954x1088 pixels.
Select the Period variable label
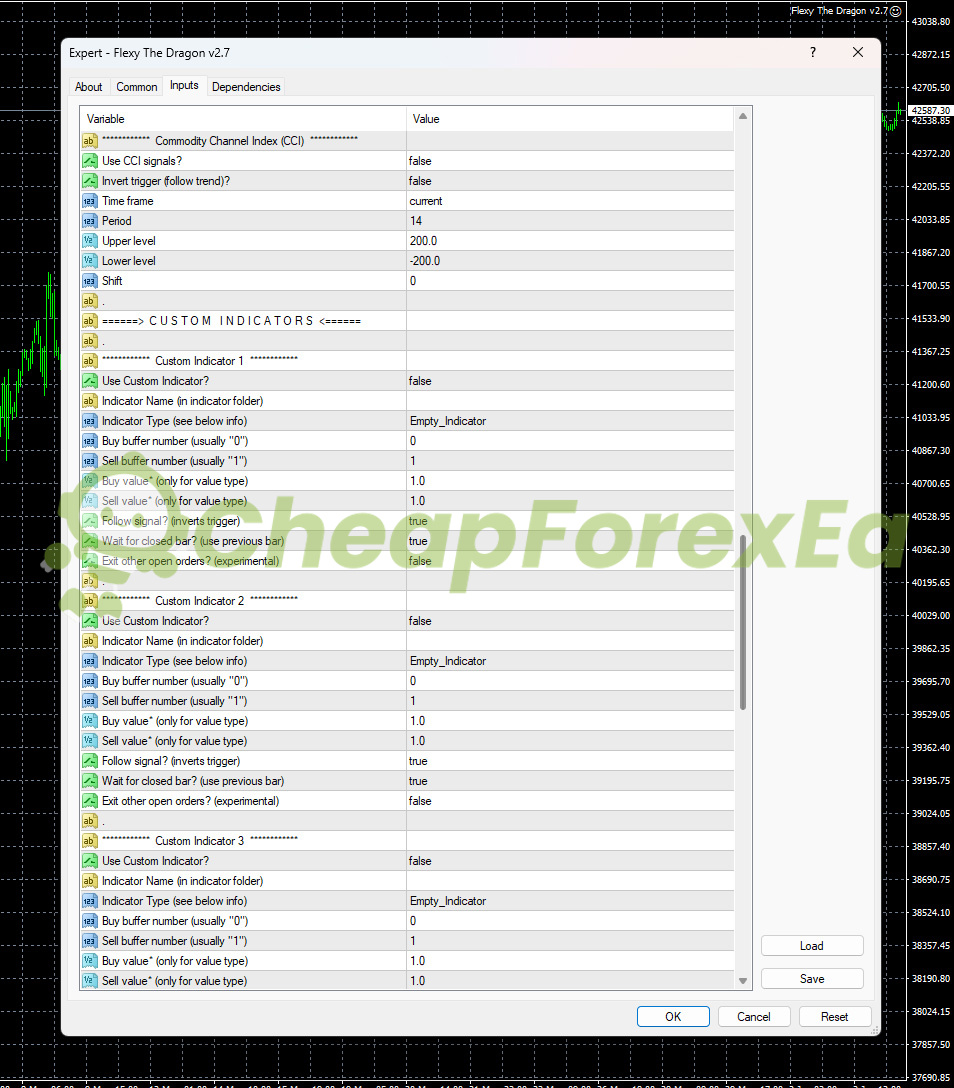tap(117, 221)
